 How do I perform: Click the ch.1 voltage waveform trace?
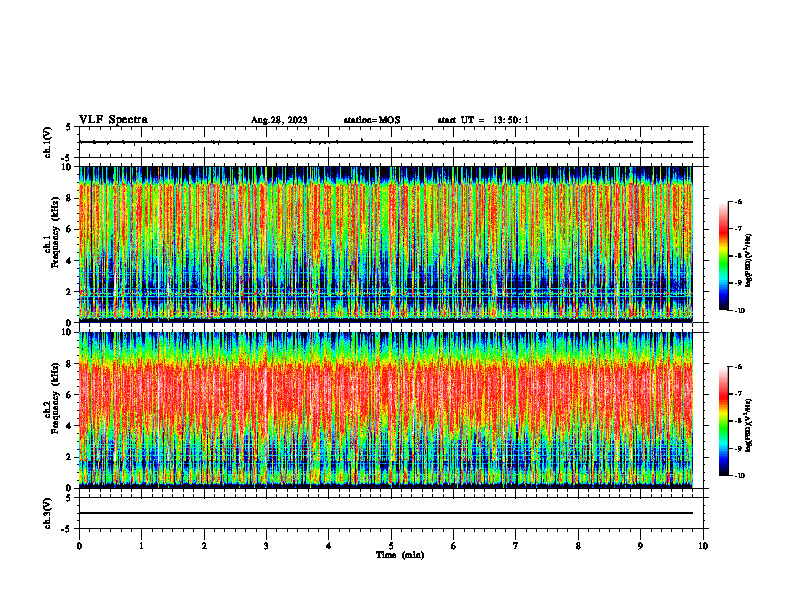(386, 142)
